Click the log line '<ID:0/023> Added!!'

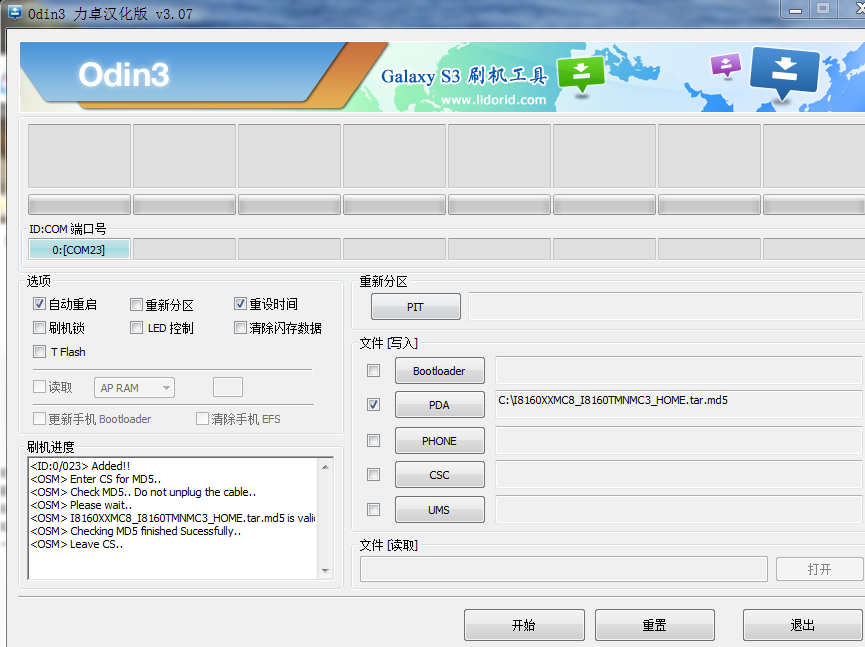point(81,466)
